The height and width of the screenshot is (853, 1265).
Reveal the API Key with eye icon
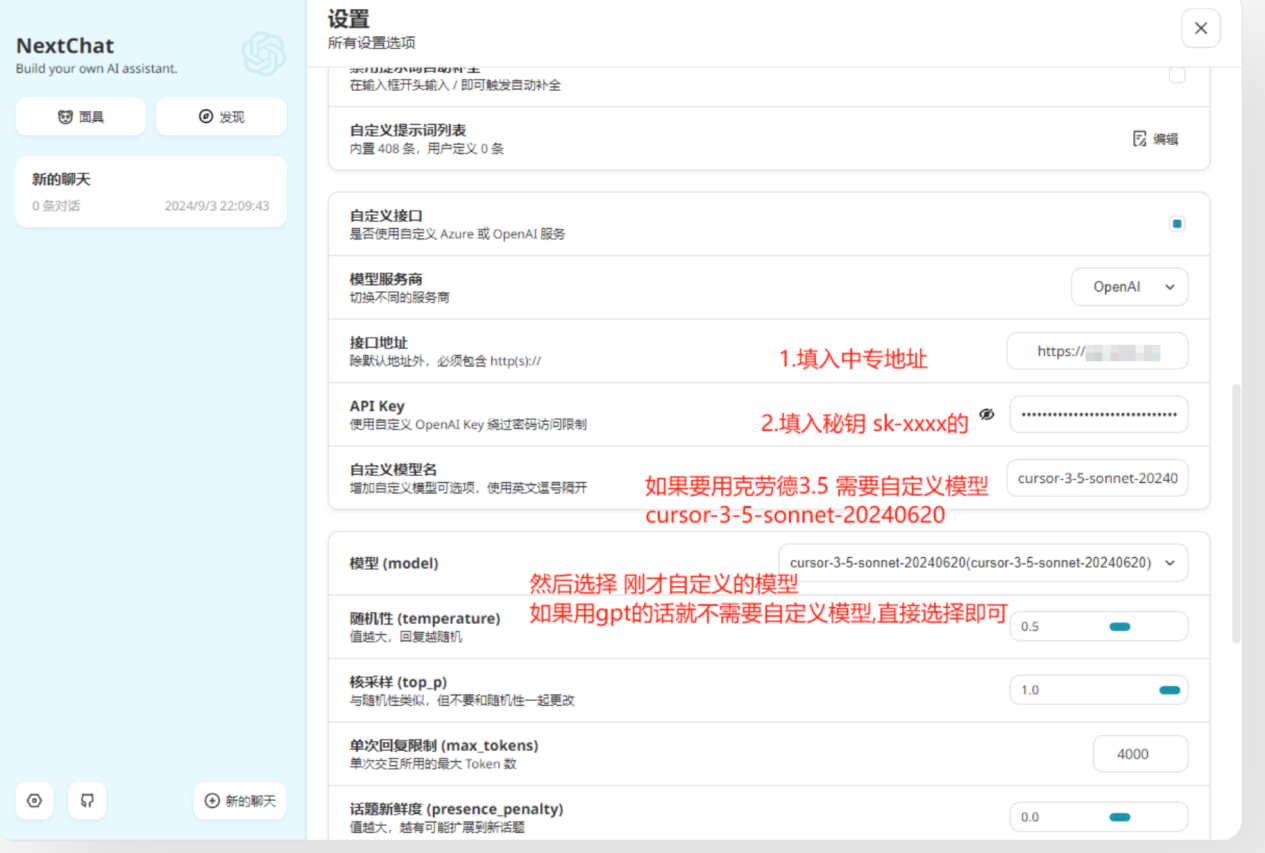tap(987, 414)
